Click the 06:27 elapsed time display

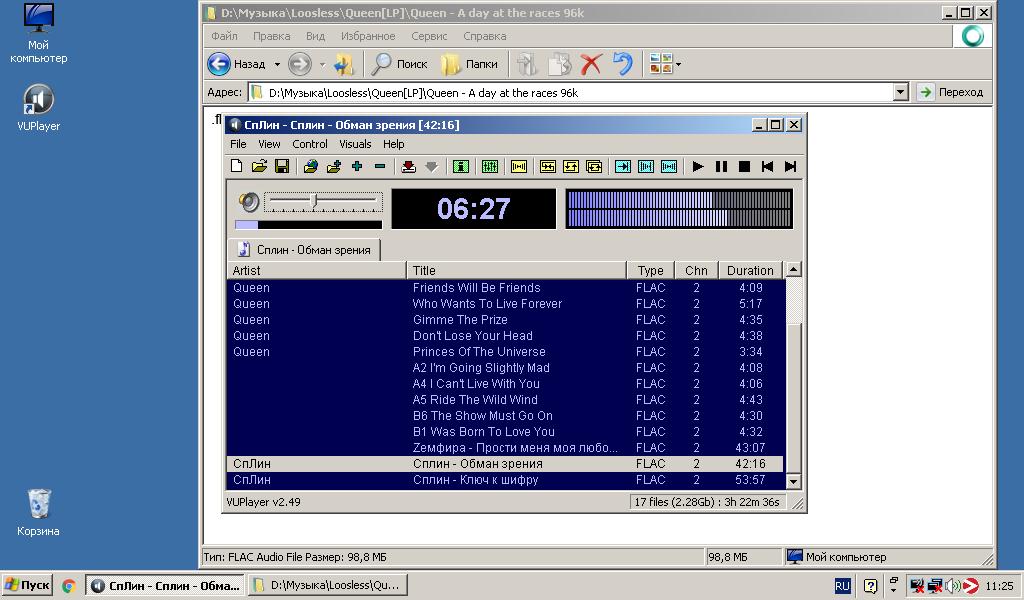pyautogui.click(x=473, y=209)
